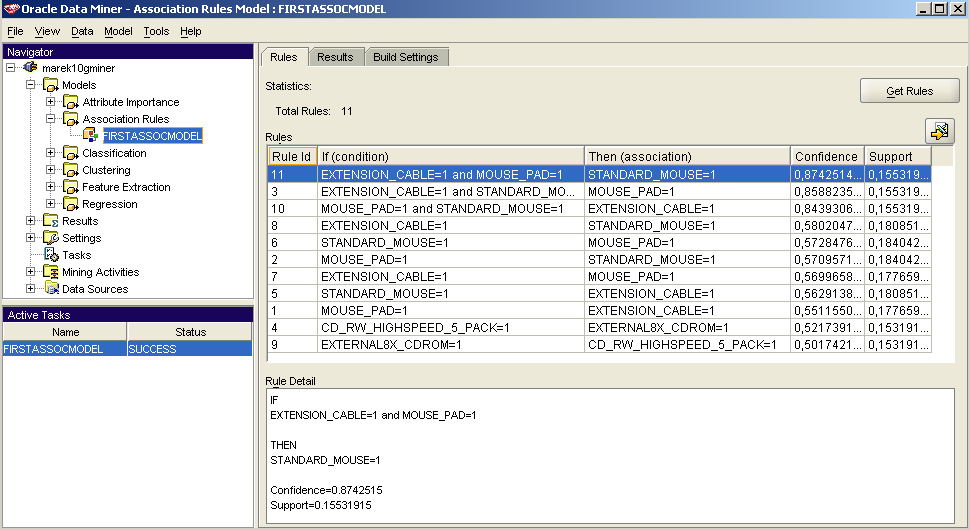Select rule 8 EXTENSION_CABLE=1 row
This screenshot has height=530, width=970.
tap(599, 226)
